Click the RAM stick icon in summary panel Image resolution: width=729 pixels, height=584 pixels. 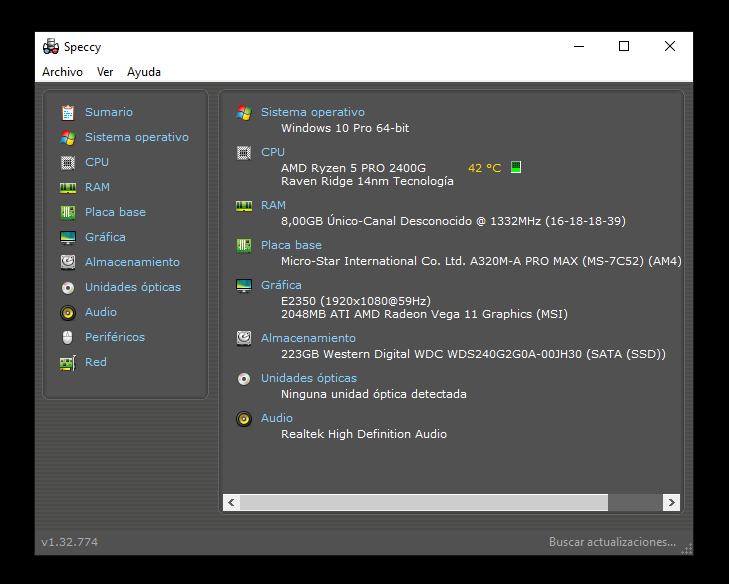point(244,206)
